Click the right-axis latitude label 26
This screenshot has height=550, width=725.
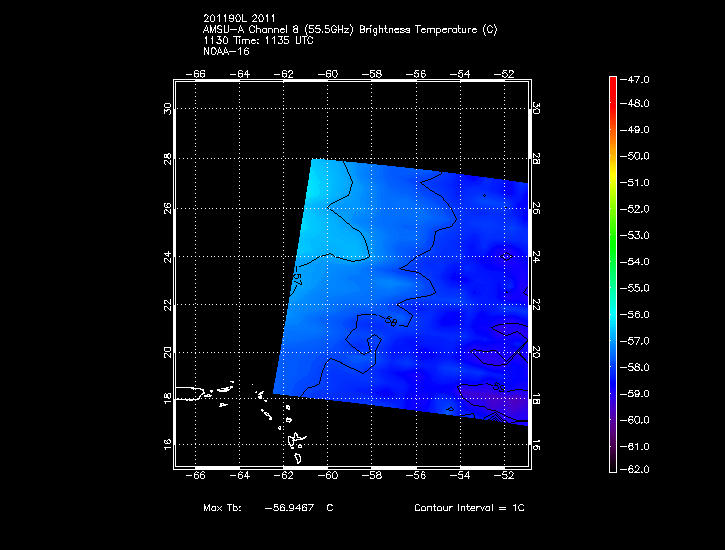pyautogui.click(x=536, y=208)
